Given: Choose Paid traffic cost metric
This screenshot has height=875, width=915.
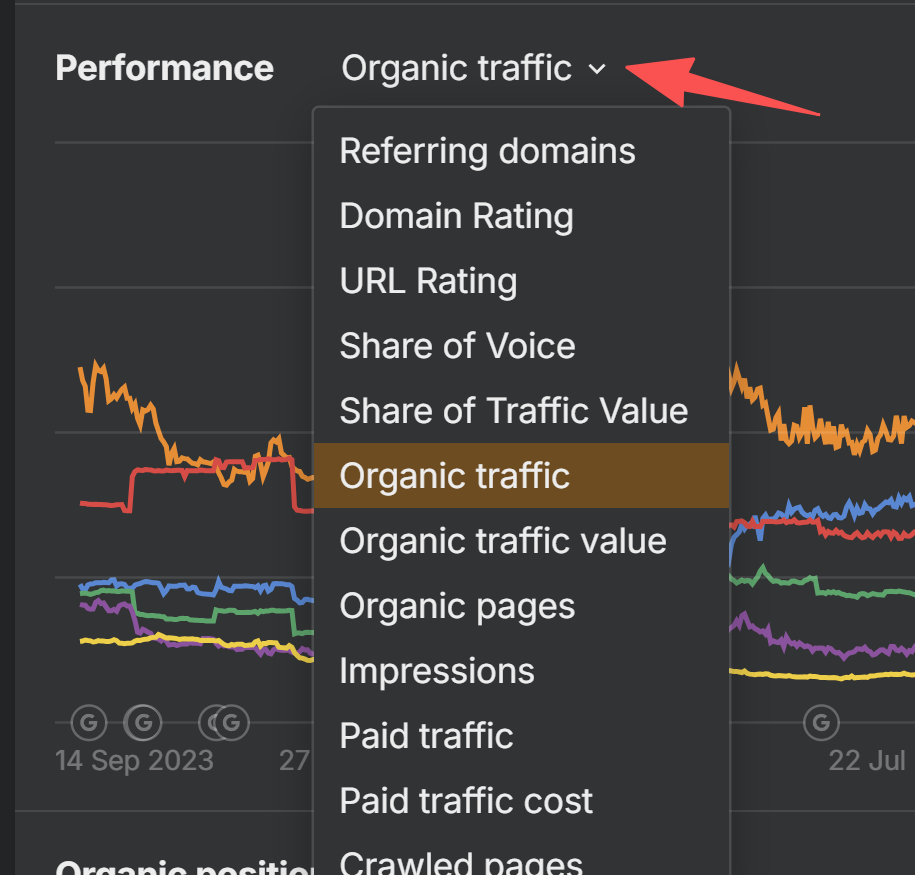Looking at the screenshot, I should click(466, 801).
